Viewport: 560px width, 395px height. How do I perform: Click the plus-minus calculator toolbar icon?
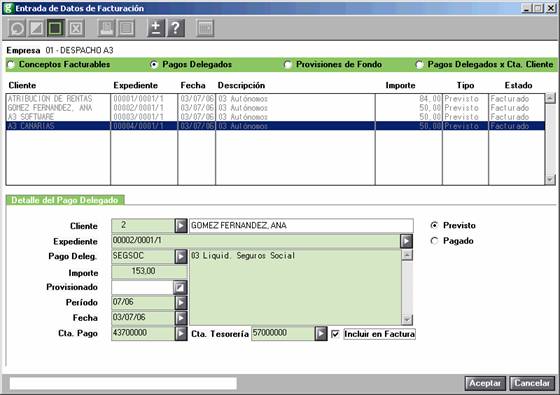pos(156,28)
